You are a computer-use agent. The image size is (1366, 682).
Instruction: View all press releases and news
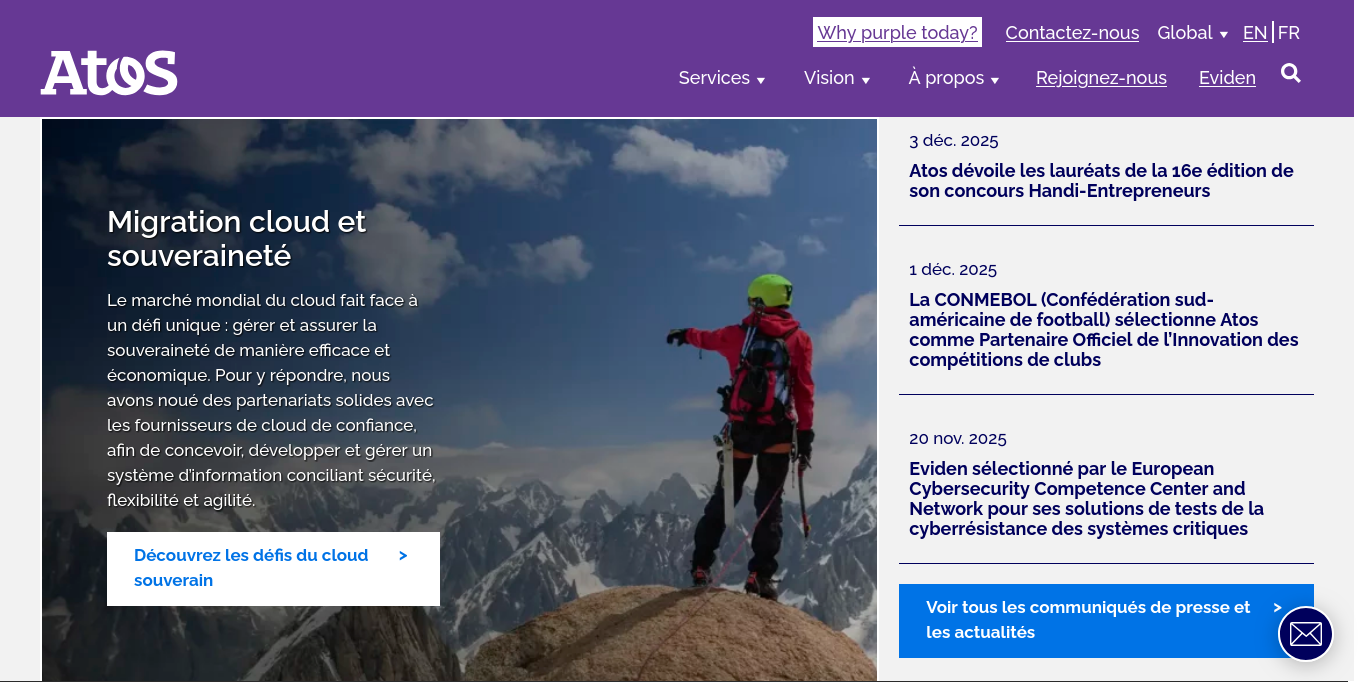click(1088, 620)
